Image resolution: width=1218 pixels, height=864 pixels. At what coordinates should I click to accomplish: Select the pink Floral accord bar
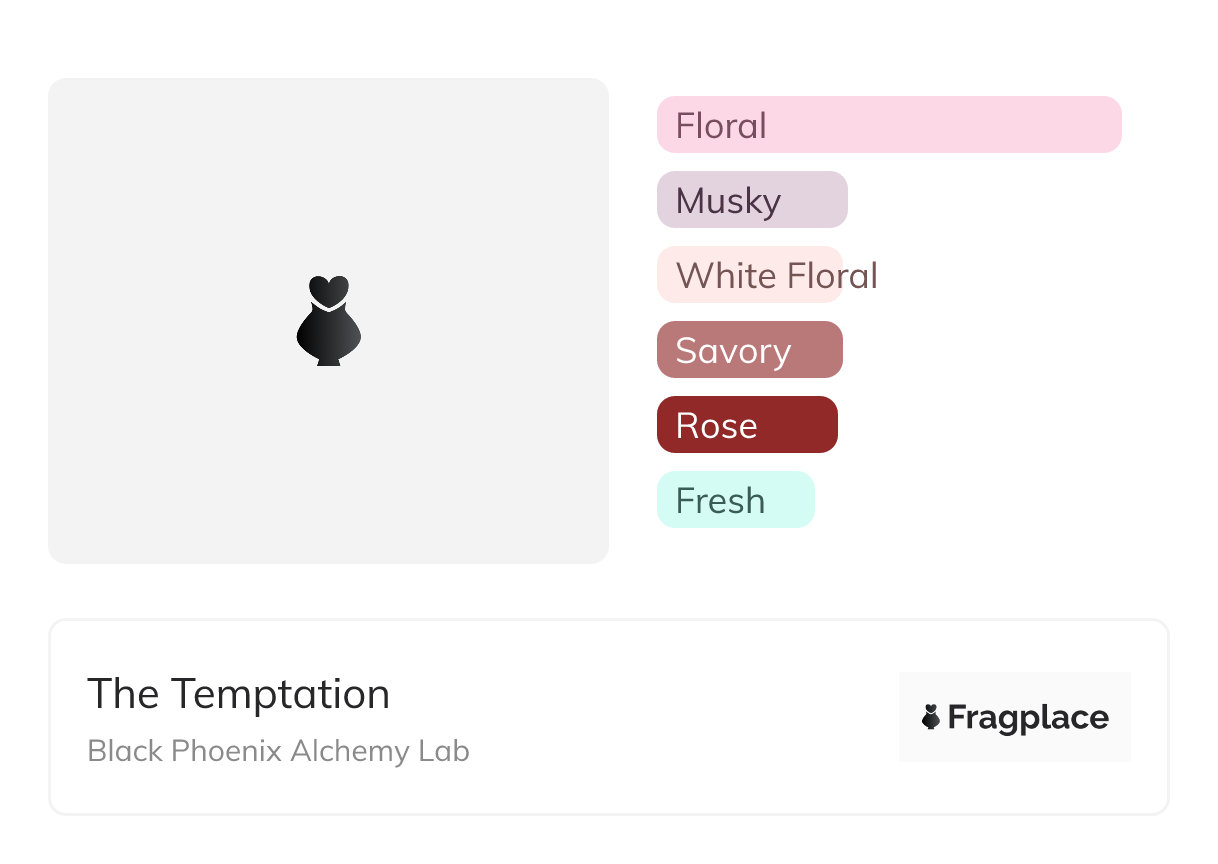tap(889, 125)
